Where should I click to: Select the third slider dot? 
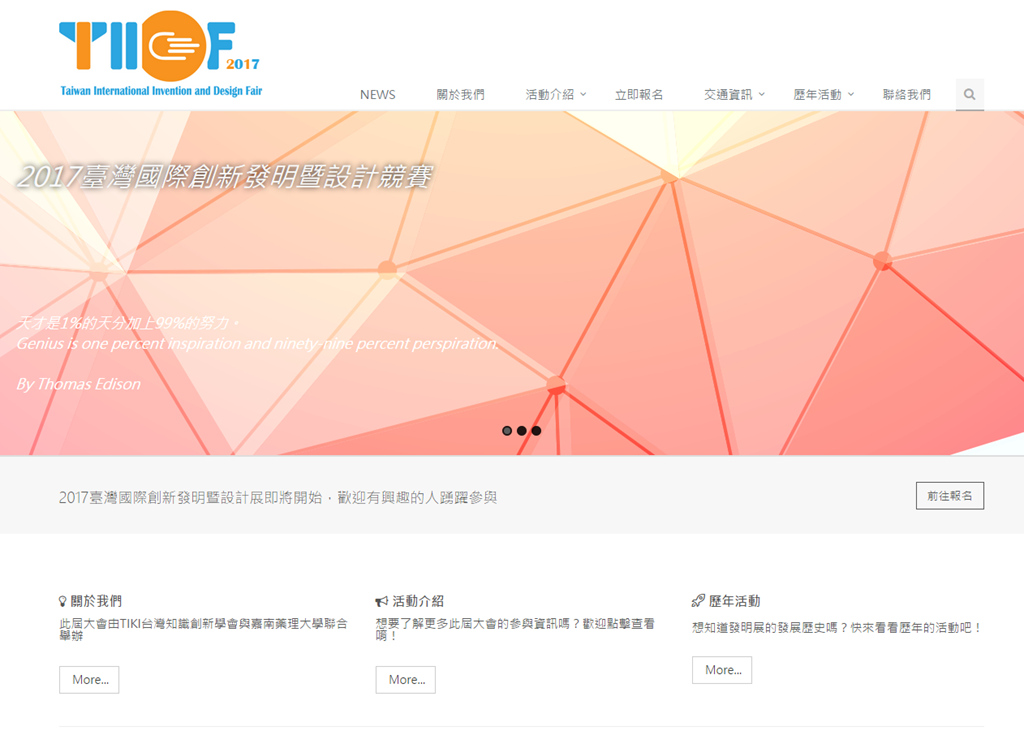[x=537, y=431]
